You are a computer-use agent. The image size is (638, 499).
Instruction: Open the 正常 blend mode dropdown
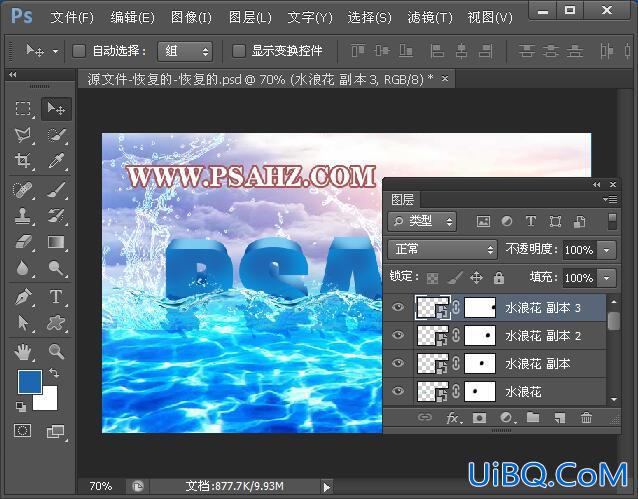click(x=442, y=249)
